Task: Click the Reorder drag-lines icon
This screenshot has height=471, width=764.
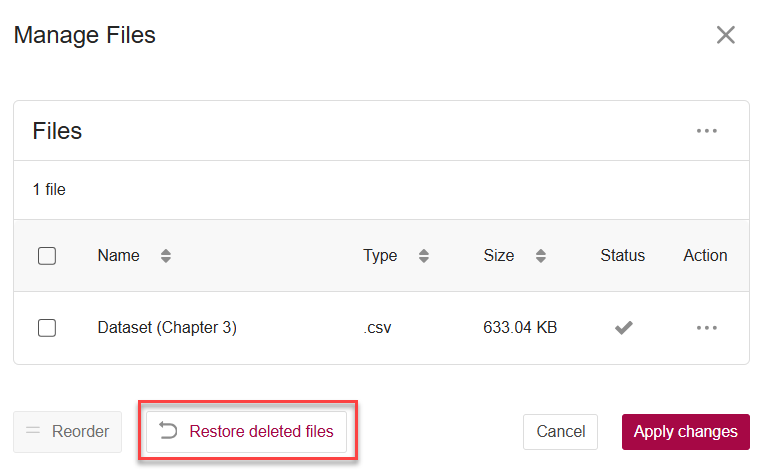Action: pyautogui.click(x=33, y=431)
